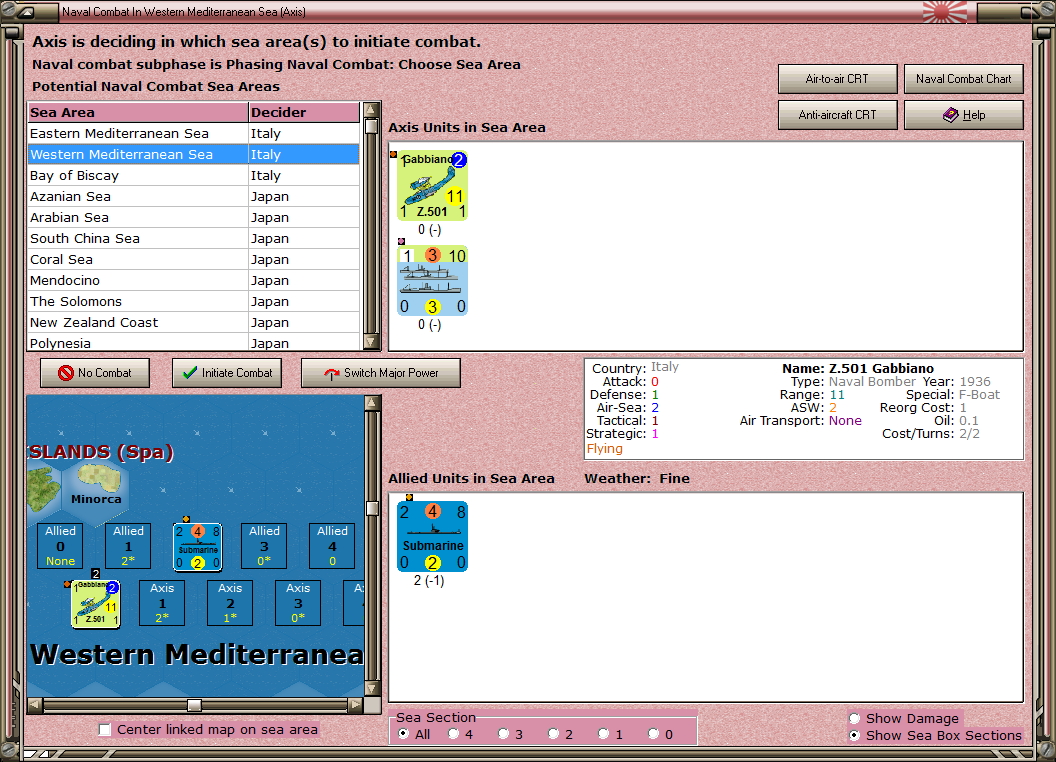
Task: Click the Allied 4 sea box on map
Action: pyautogui.click(x=332, y=546)
